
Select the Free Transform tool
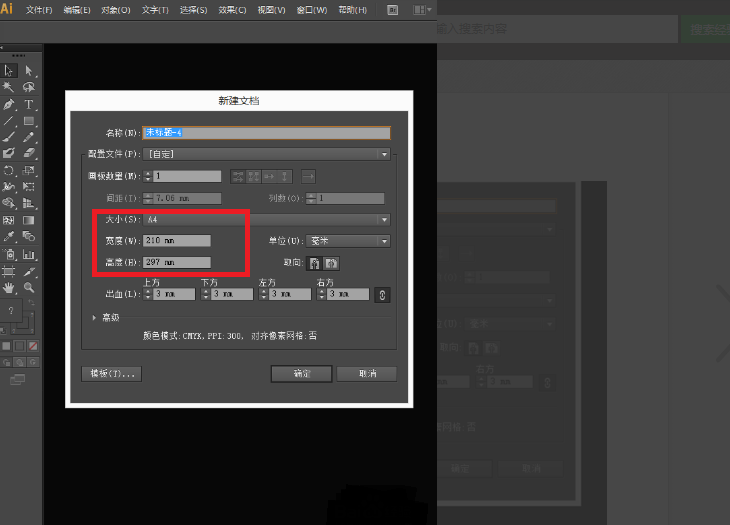point(29,187)
